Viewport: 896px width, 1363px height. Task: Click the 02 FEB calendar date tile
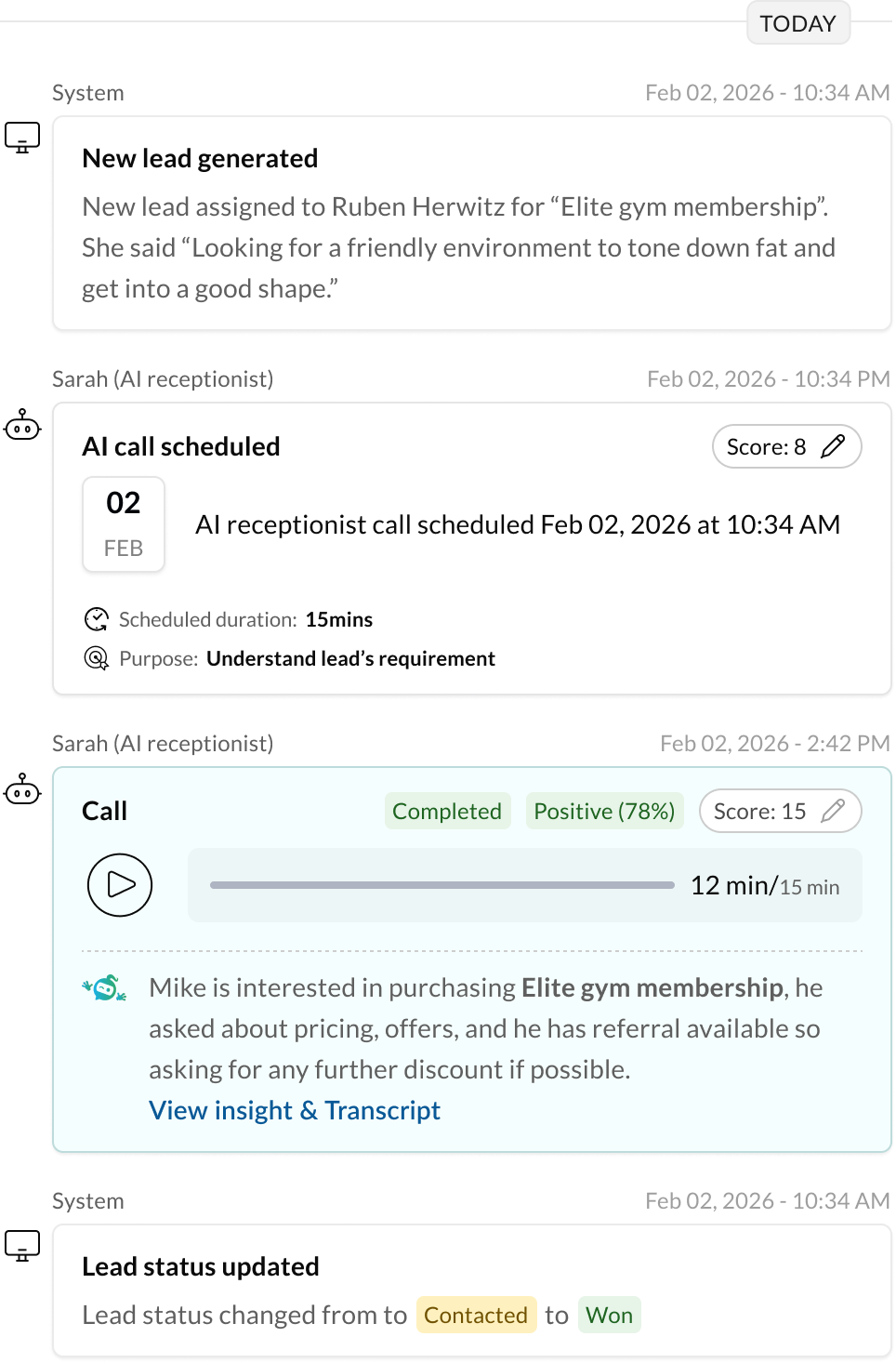(124, 524)
